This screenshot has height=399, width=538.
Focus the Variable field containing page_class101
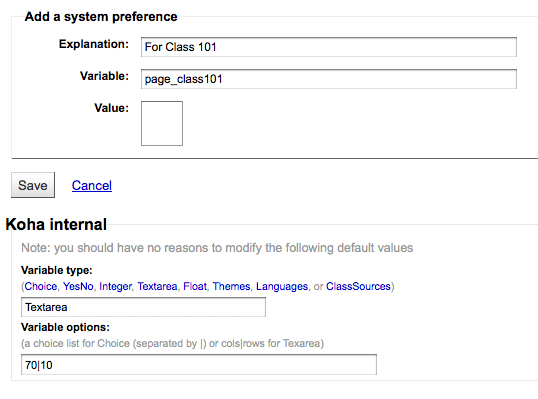(x=329, y=79)
